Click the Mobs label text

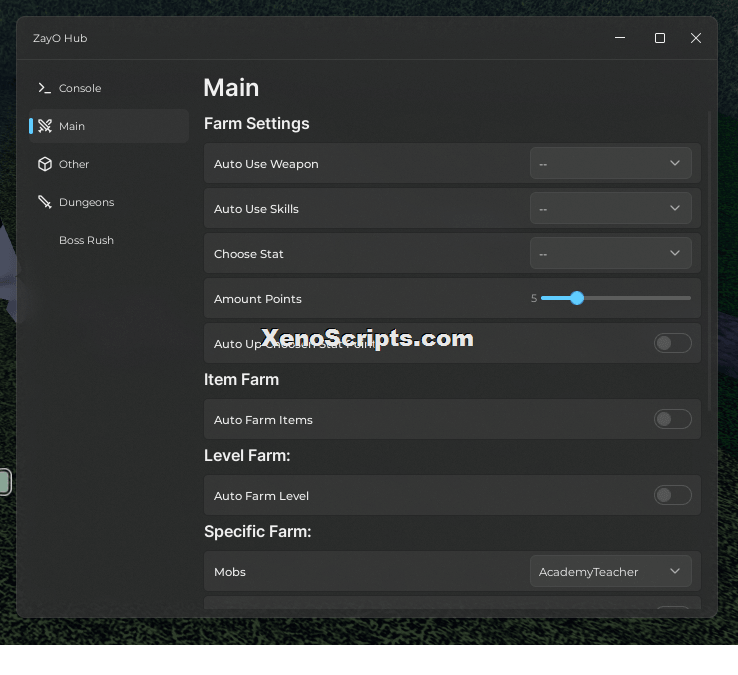click(230, 572)
